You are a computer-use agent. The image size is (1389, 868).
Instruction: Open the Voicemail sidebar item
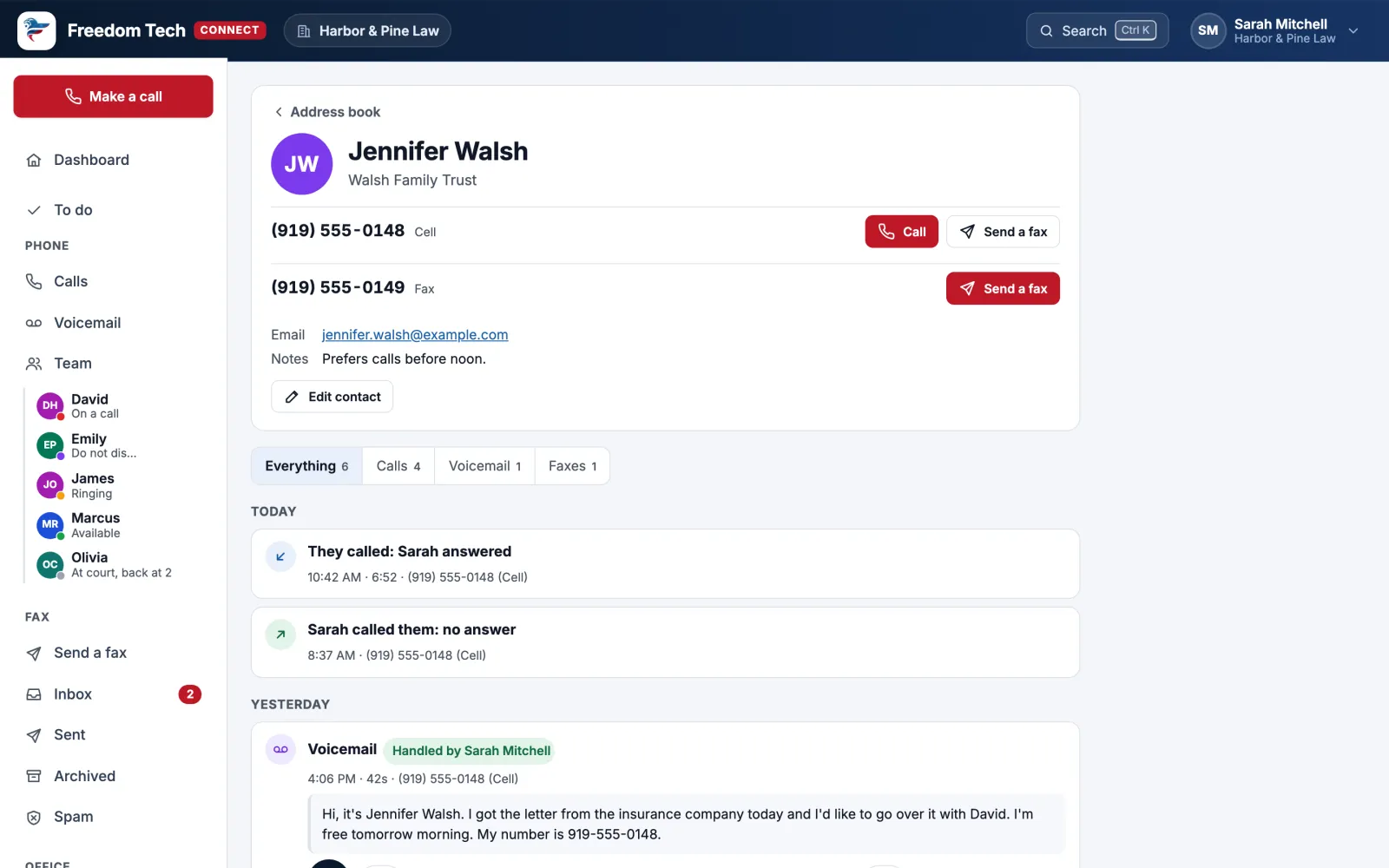tap(113, 323)
